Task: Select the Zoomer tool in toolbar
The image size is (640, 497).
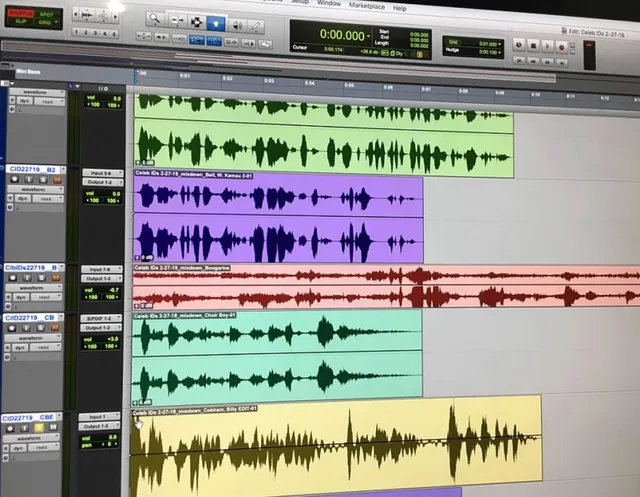Action: pos(154,19)
